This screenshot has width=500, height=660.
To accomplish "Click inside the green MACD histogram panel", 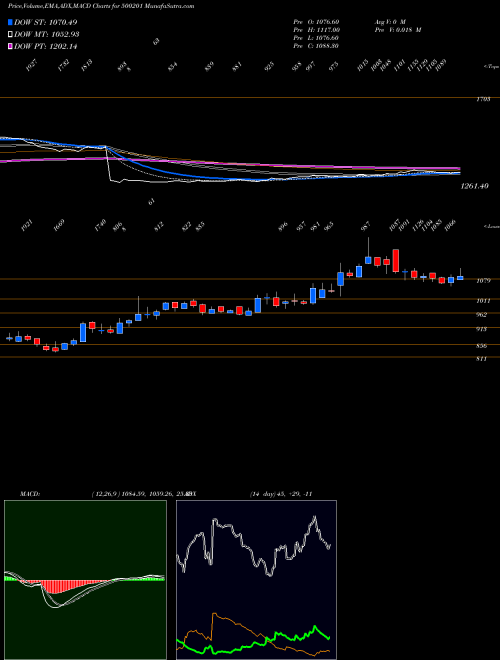I will pyautogui.click(x=85, y=580).
